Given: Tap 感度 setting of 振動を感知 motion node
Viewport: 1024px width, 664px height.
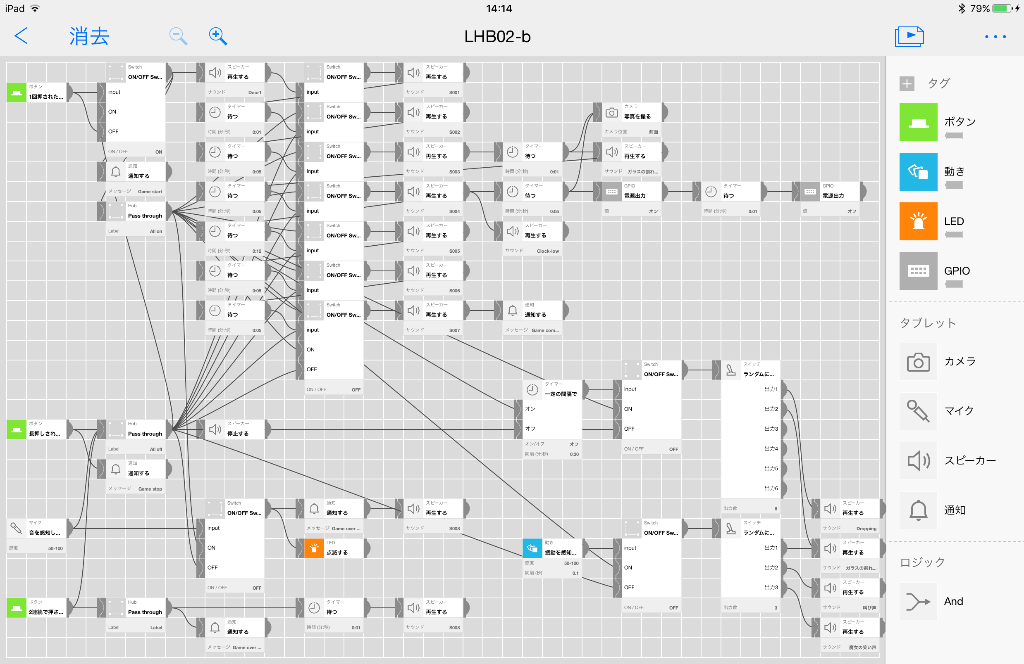Looking at the screenshot, I should click(x=552, y=563).
